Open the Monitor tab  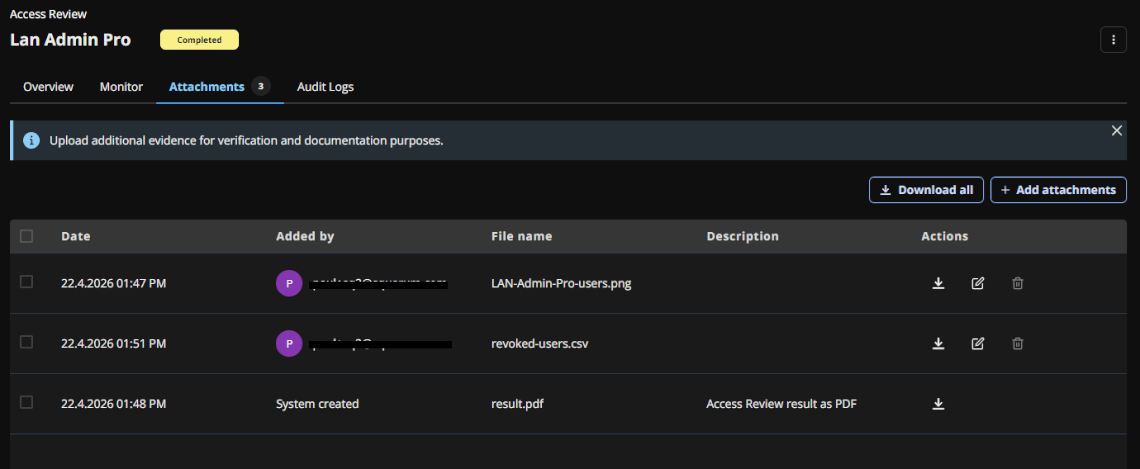point(121,87)
